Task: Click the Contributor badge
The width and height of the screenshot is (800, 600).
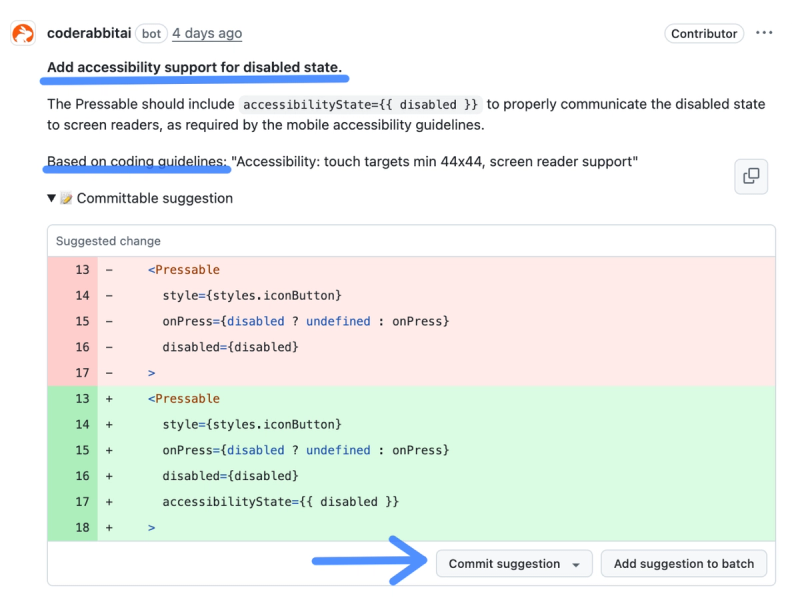Action: (x=704, y=33)
